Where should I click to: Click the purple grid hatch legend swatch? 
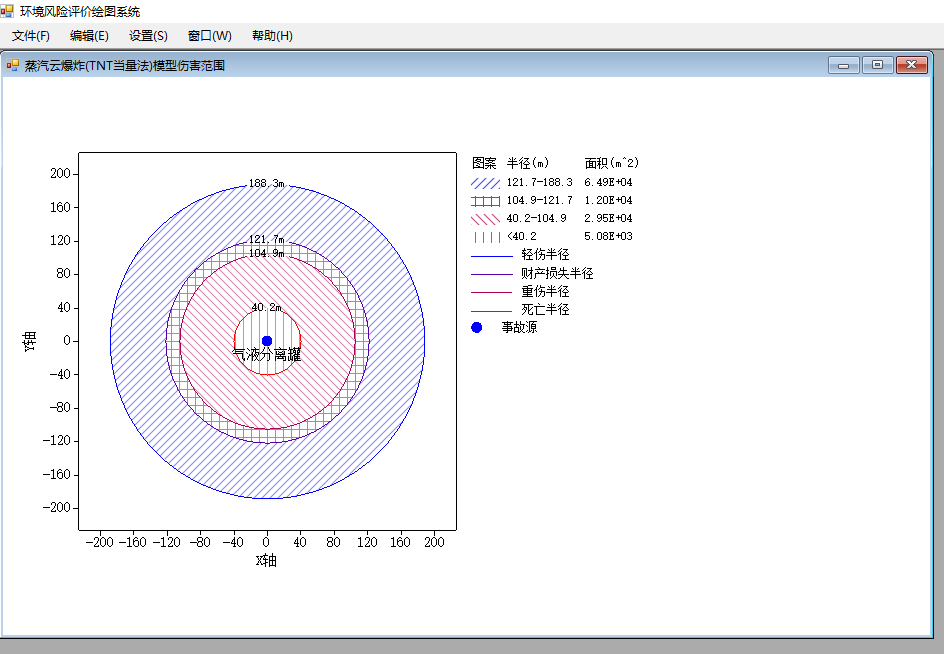[485, 201]
